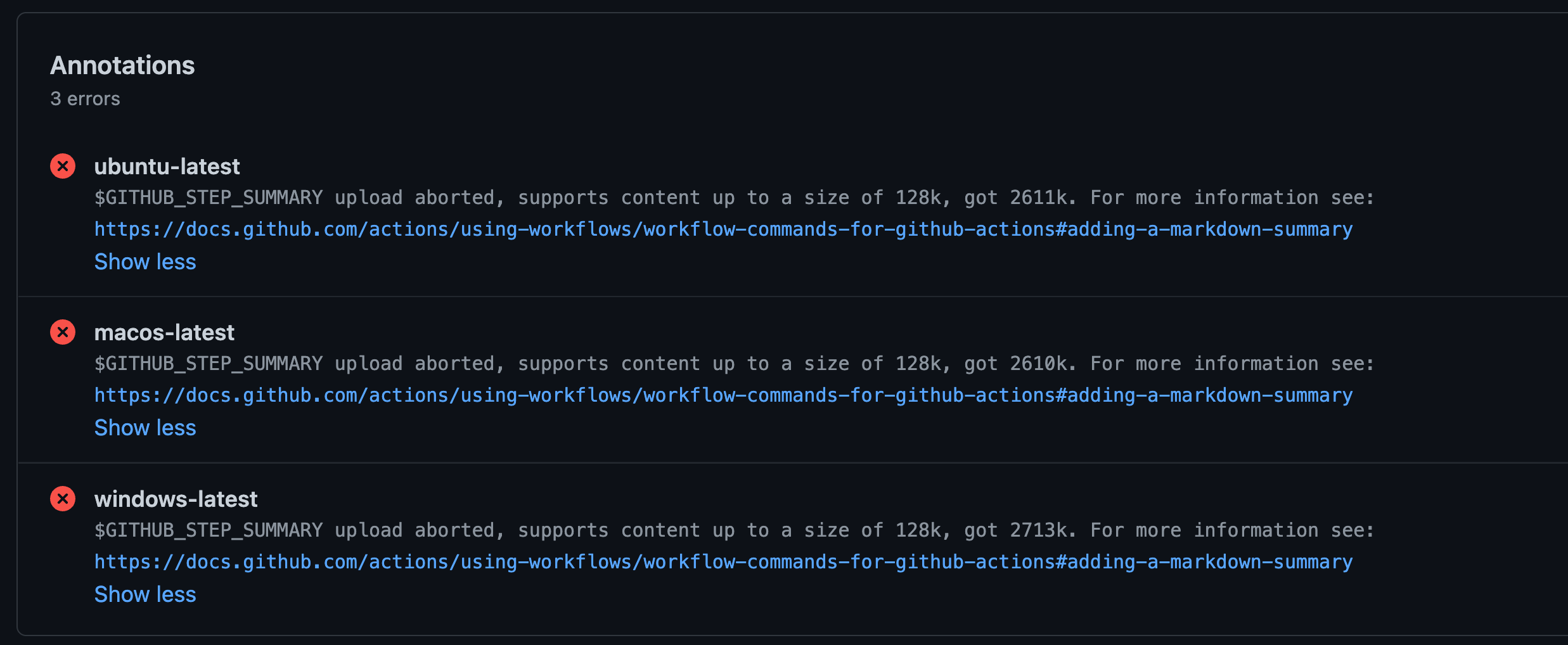Open the ubuntu-latest annotation heading

167,166
